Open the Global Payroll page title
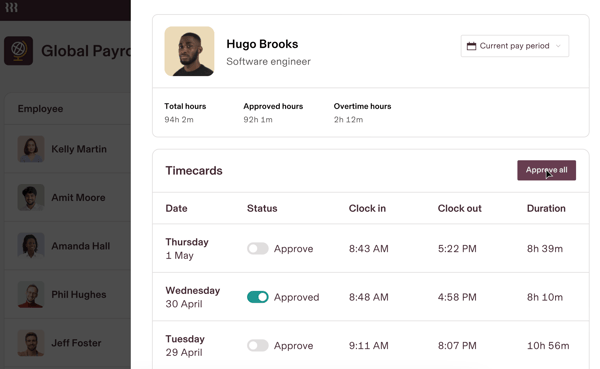The height and width of the screenshot is (369, 600). point(86,51)
